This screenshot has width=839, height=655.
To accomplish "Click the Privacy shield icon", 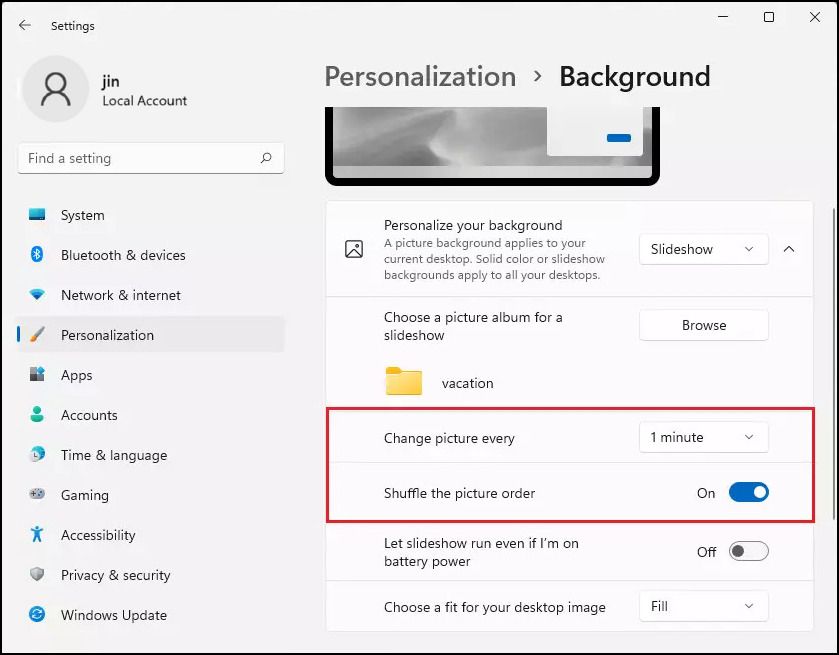I will 37,574.
